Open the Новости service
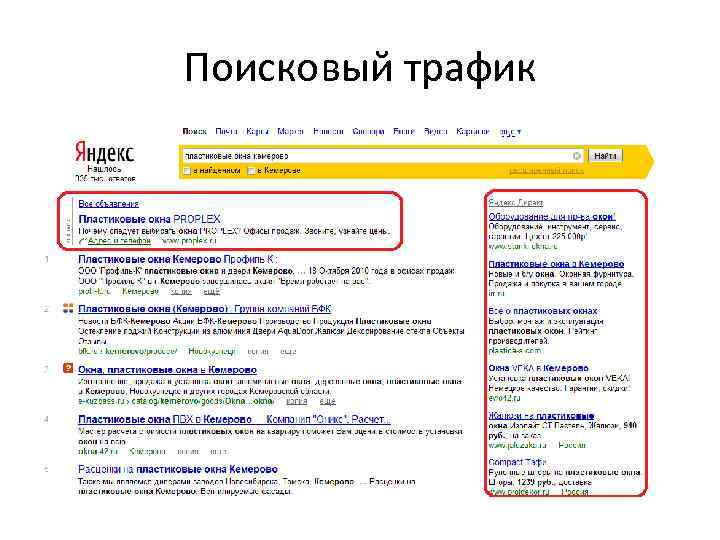This screenshot has height=540, width=720. (328, 131)
